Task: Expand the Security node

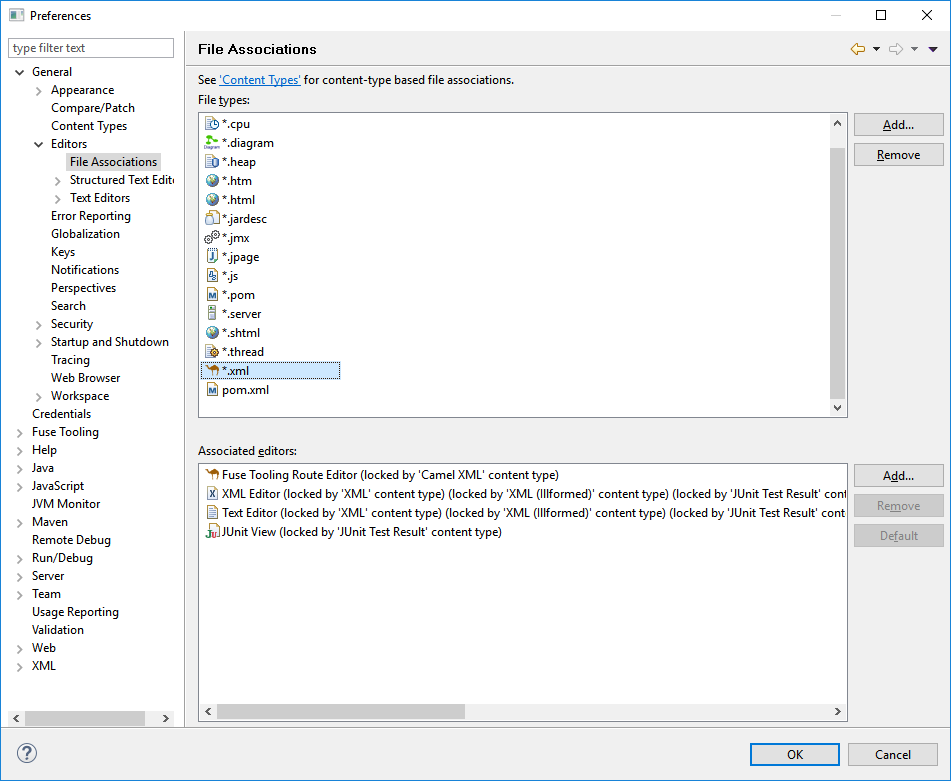Action: click(x=39, y=325)
